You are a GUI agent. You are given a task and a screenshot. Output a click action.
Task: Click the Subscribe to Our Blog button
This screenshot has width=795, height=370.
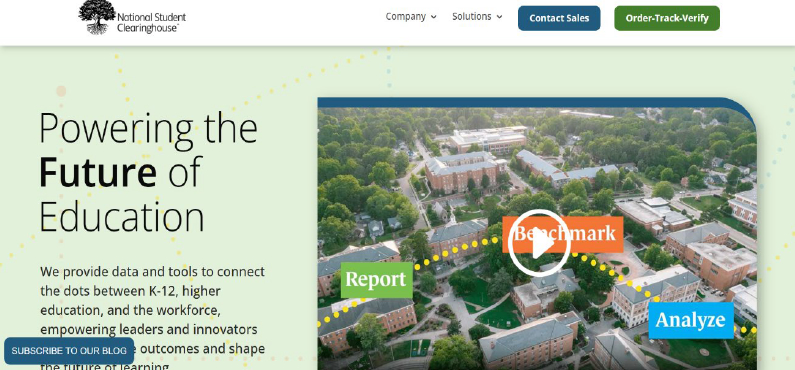(69, 351)
